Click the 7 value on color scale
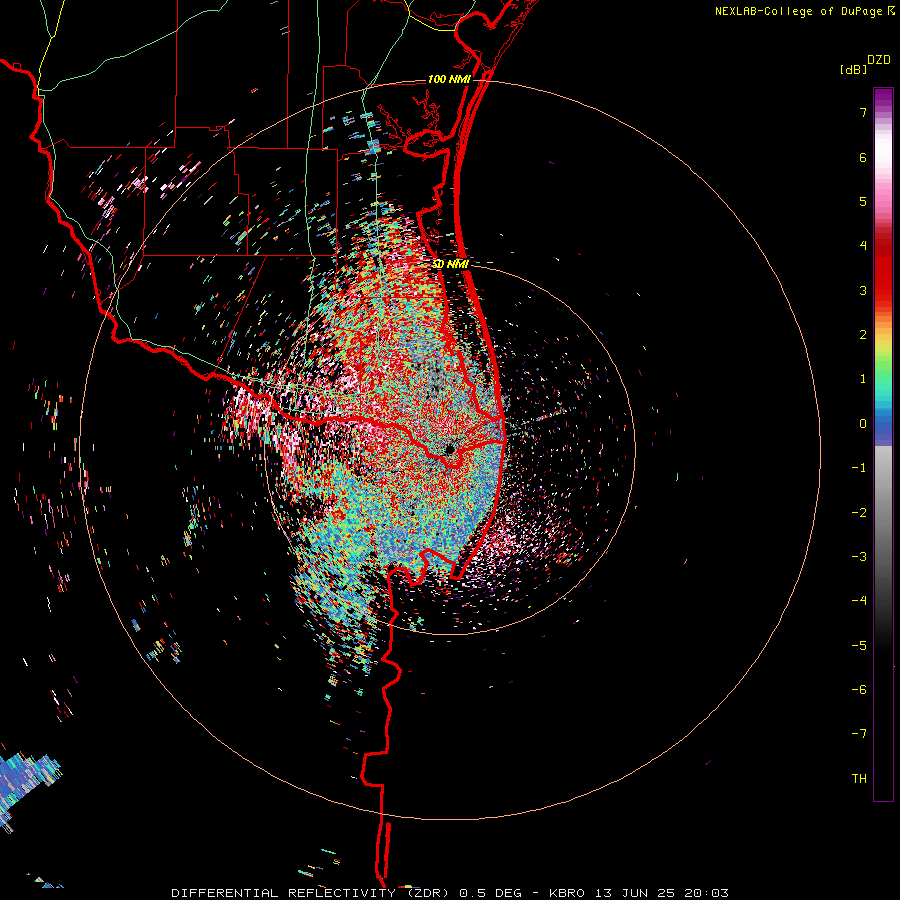The image size is (900, 900). (863, 112)
